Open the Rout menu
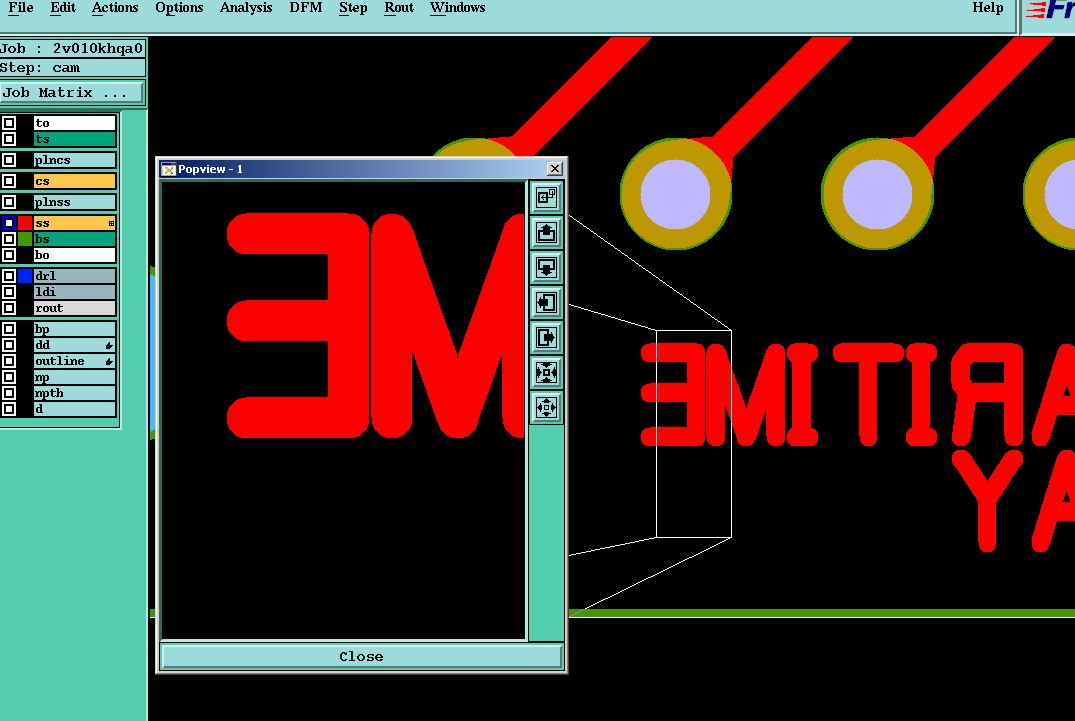This screenshot has height=721, width=1075. (x=398, y=8)
